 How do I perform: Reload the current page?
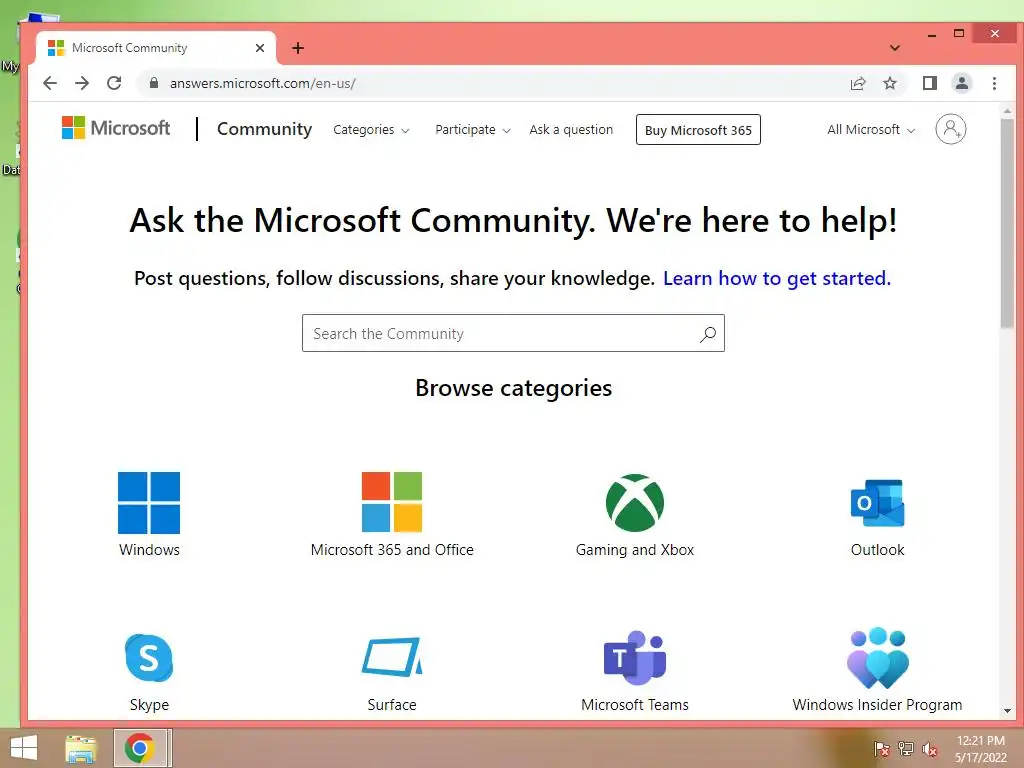tap(114, 83)
